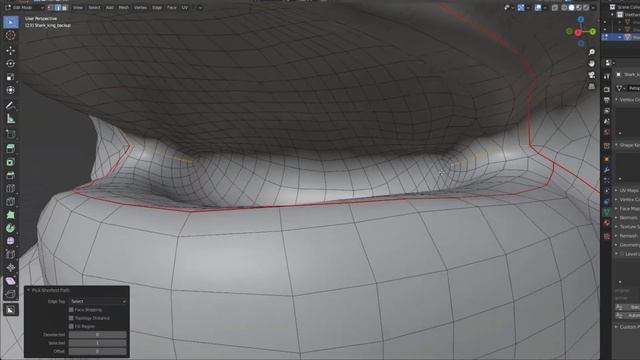Collapse the Shape Keys panel

click(616, 145)
